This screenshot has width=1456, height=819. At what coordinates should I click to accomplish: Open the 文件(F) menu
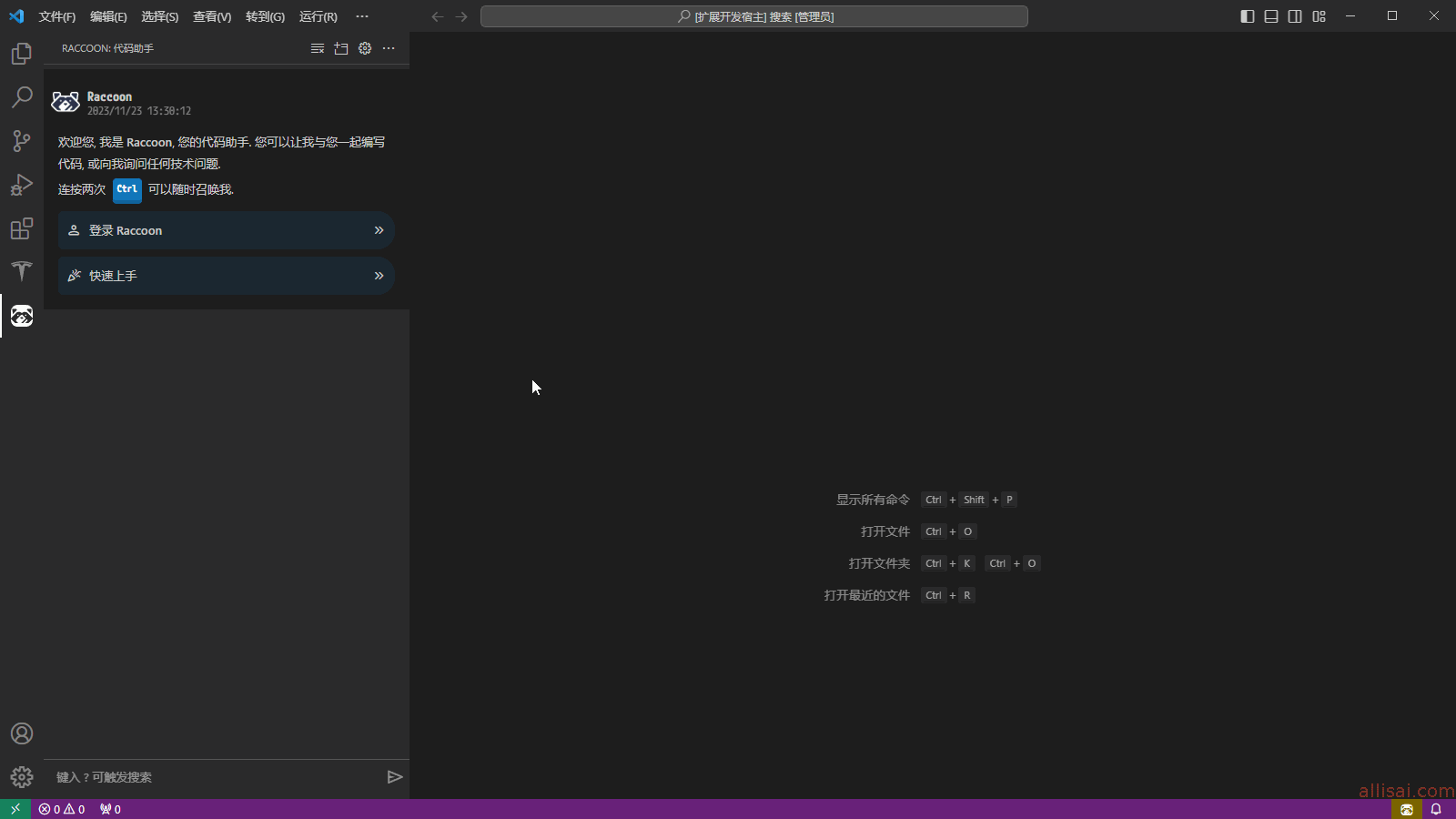tap(57, 16)
